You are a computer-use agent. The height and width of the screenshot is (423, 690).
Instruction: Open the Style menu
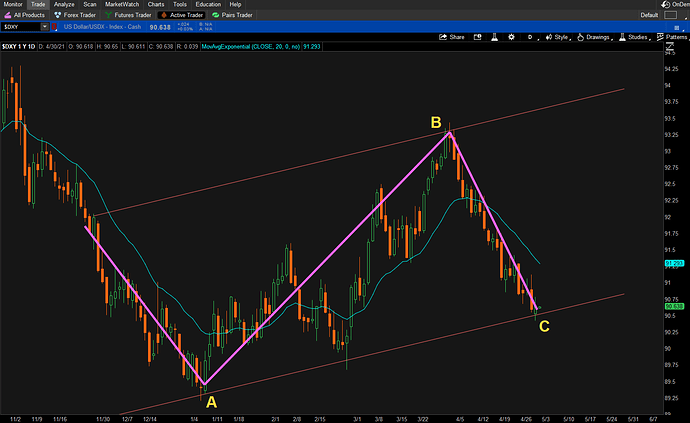pyautogui.click(x=557, y=37)
